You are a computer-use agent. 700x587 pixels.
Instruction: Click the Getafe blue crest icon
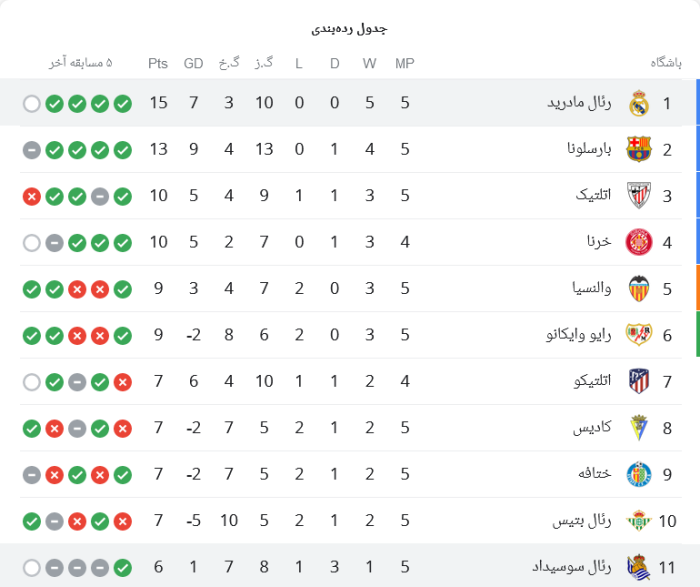tap(639, 474)
